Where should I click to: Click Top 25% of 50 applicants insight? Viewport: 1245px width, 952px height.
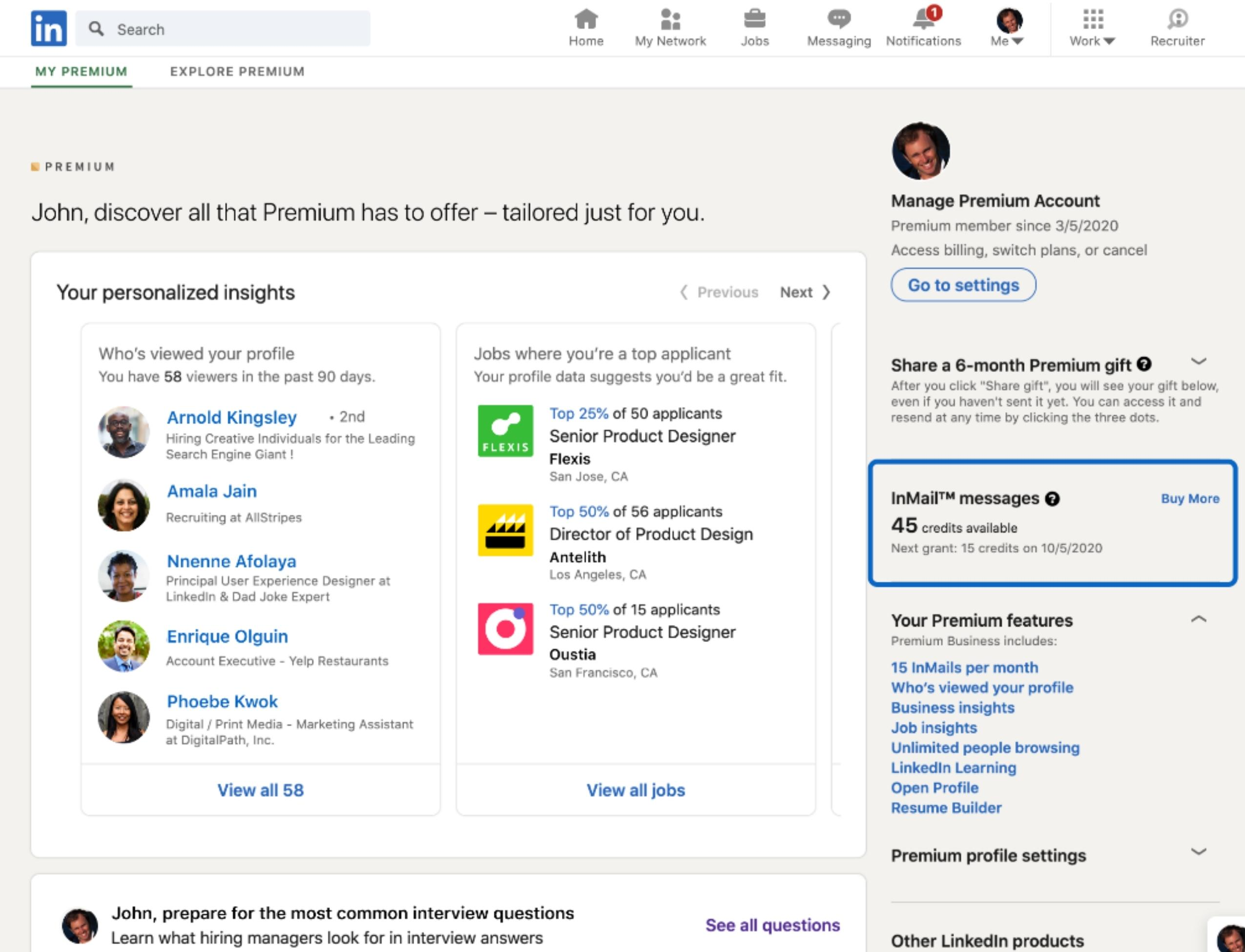(635, 413)
